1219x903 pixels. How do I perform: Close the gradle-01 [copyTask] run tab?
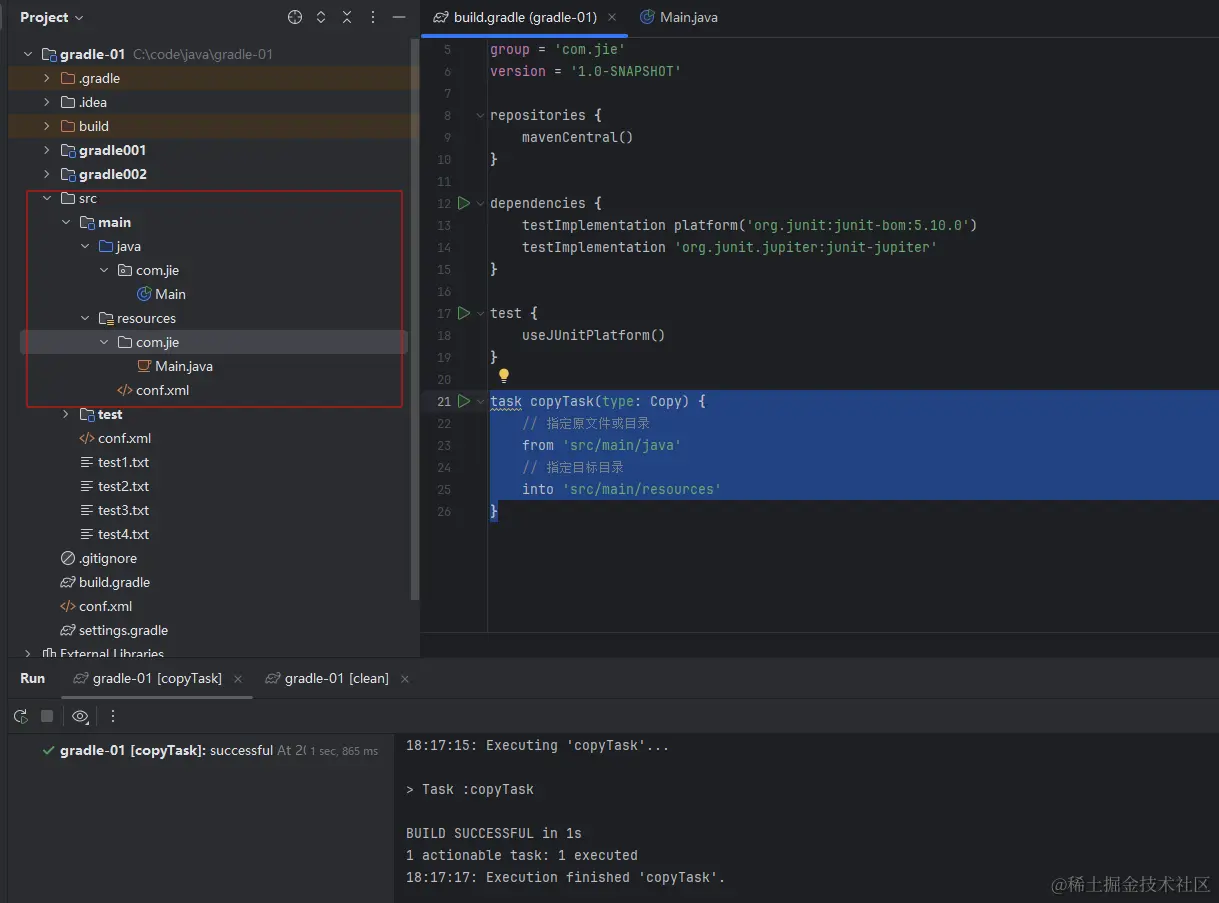(238, 679)
